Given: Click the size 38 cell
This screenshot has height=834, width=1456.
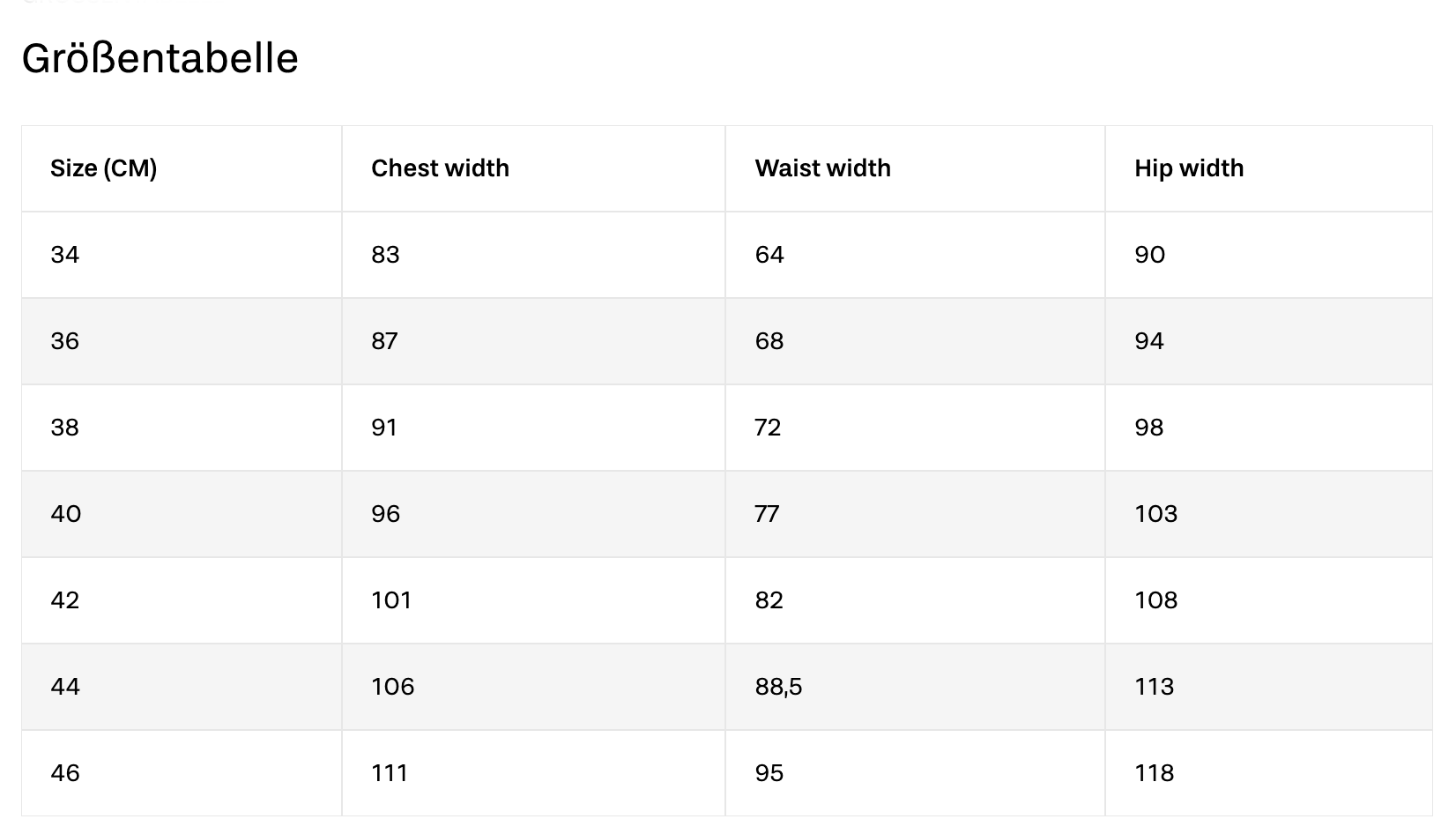Looking at the screenshot, I should click(x=65, y=428).
